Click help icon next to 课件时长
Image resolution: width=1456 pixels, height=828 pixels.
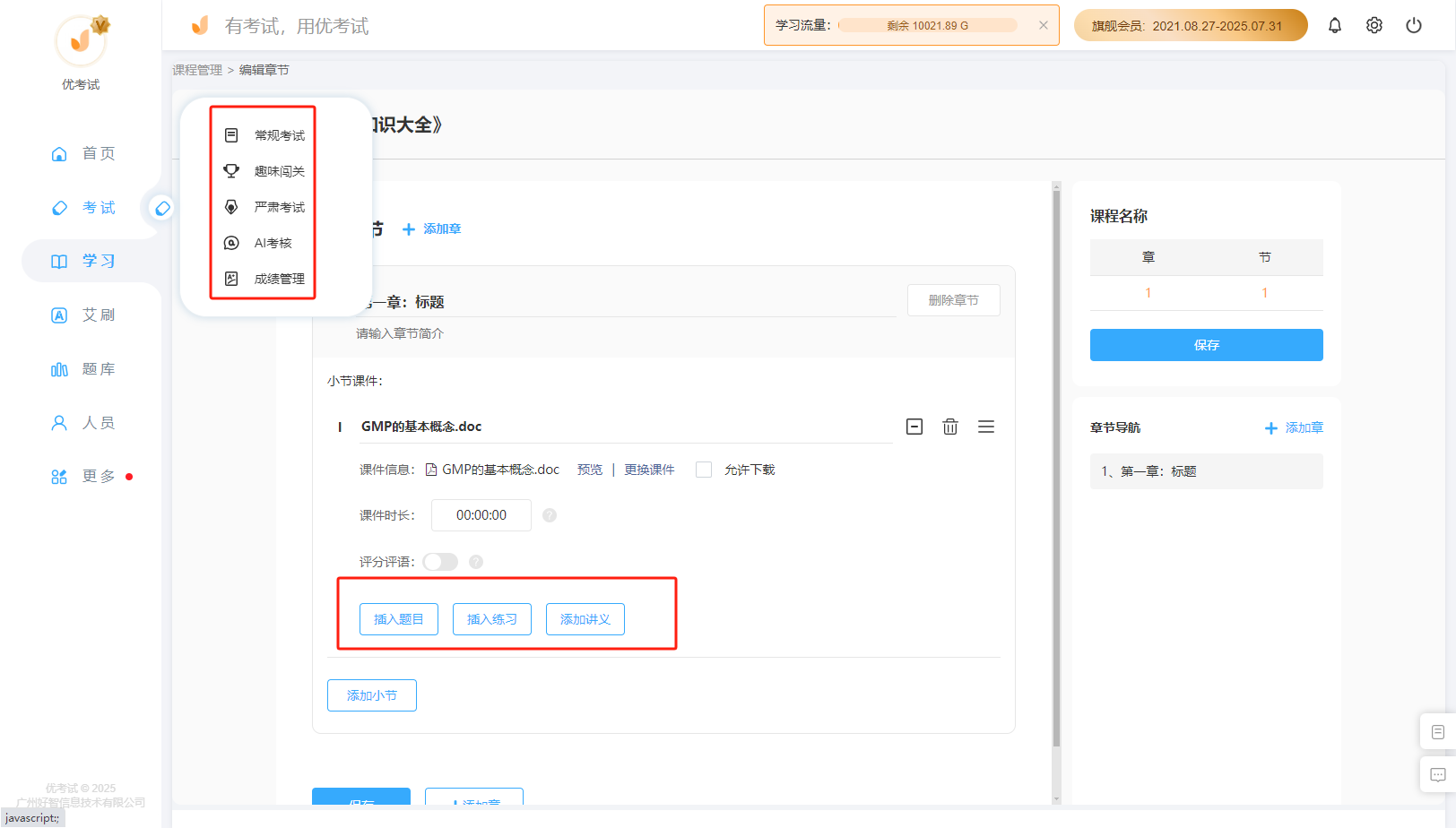[x=550, y=515]
